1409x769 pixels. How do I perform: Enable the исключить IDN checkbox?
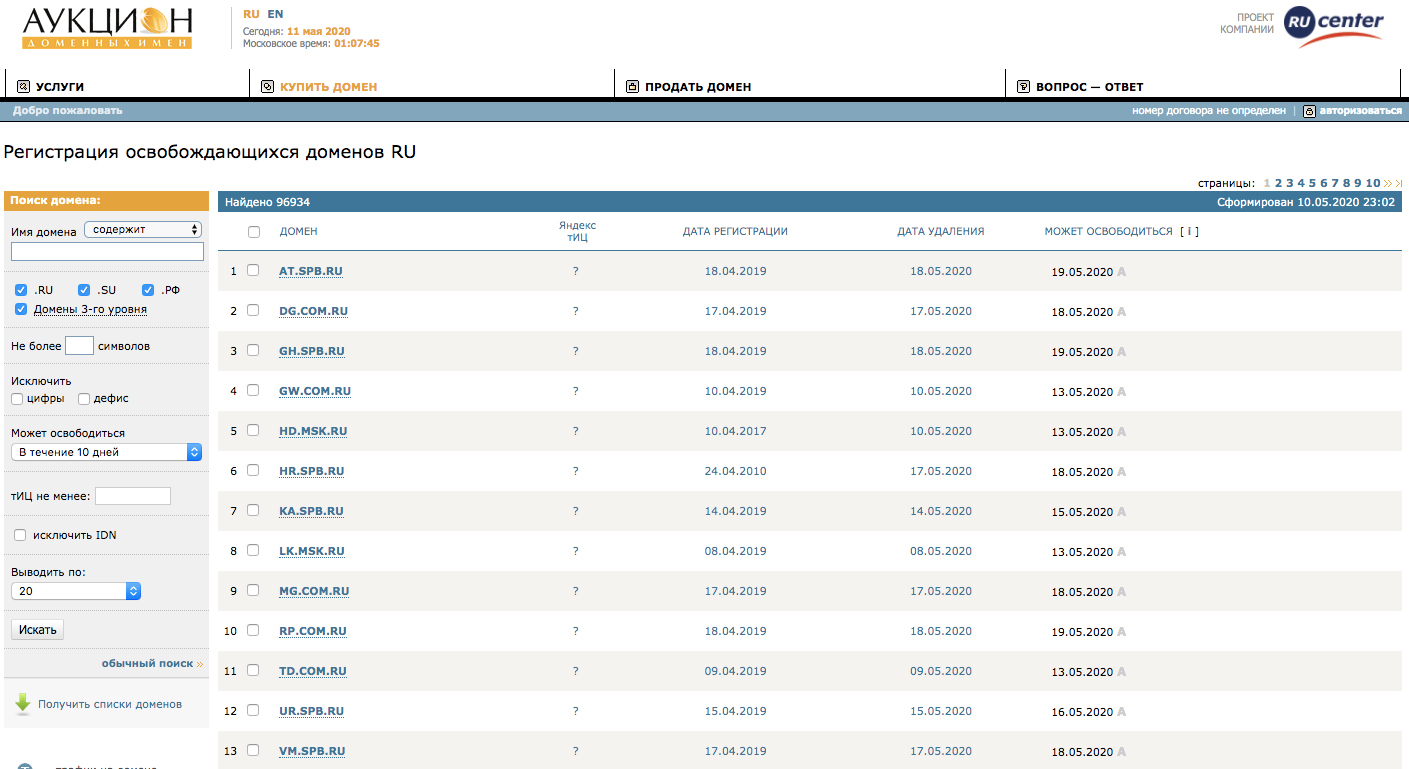pos(20,535)
